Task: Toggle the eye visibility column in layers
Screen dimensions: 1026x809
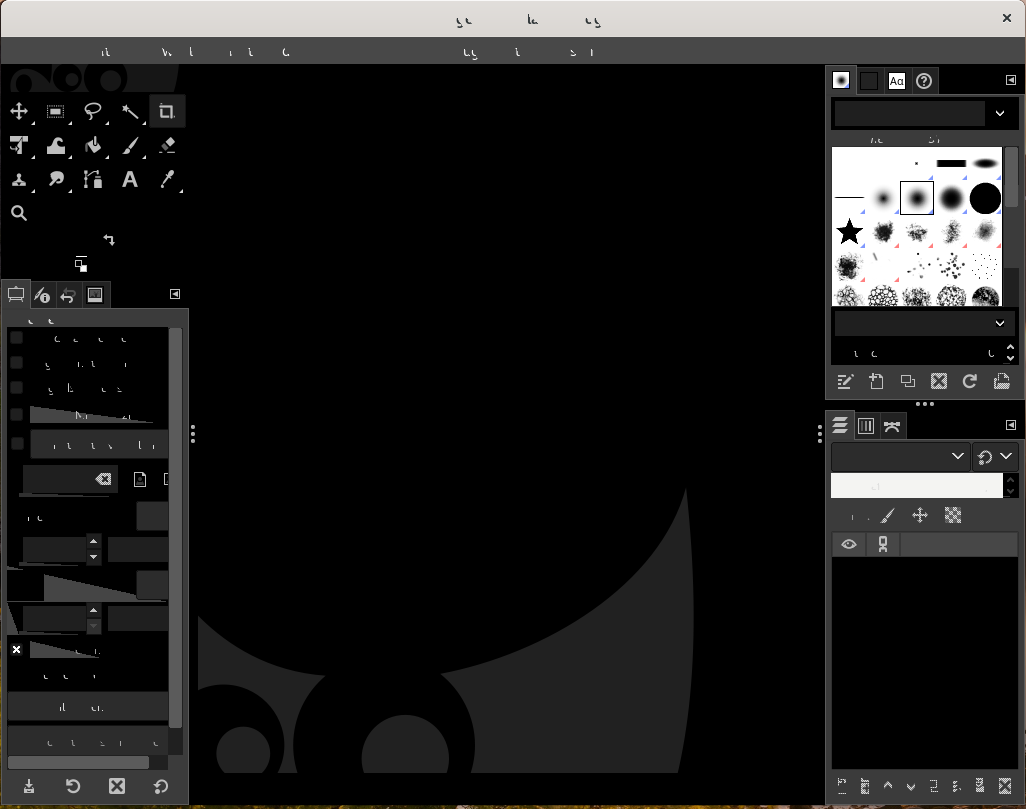Action: point(849,545)
